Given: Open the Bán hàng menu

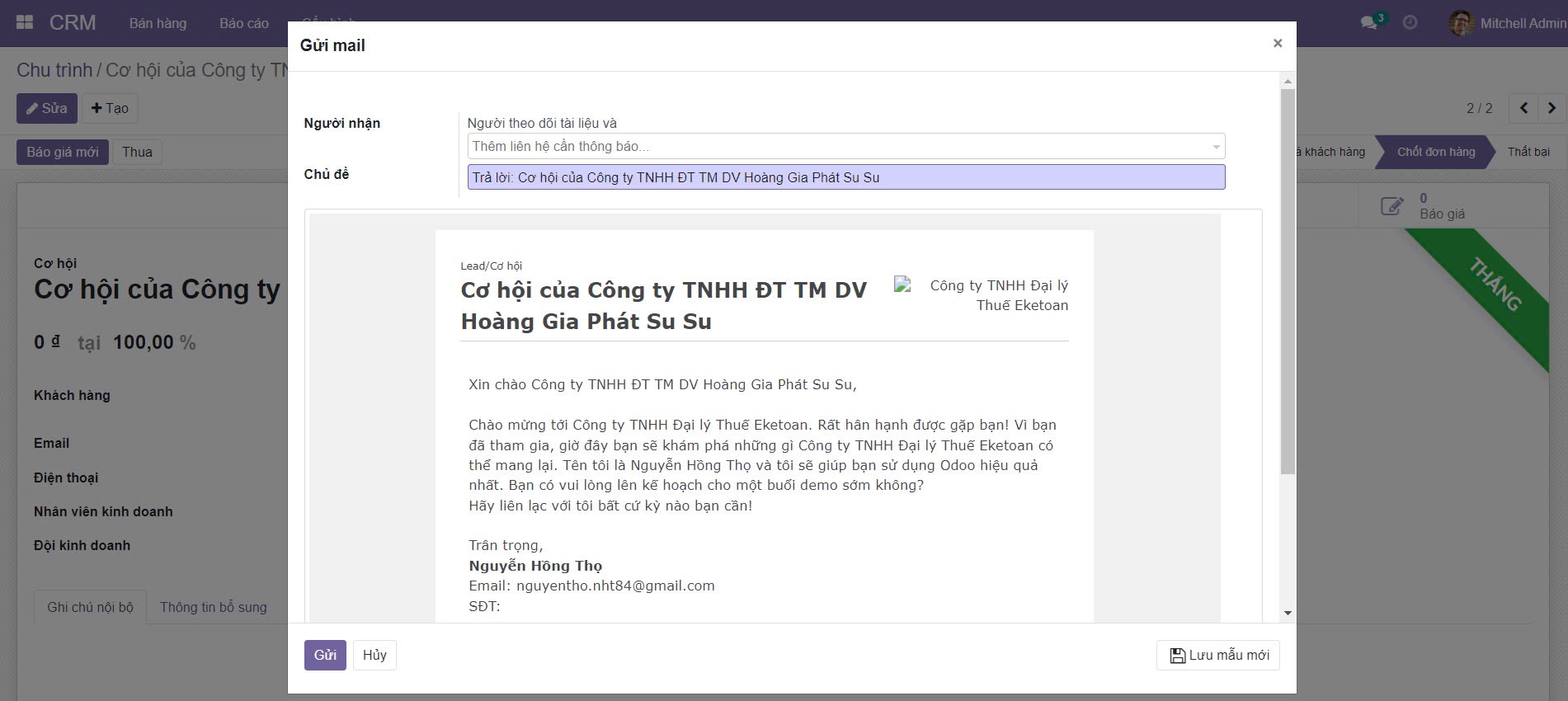Looking at the screenshot, I should (158, 23).
